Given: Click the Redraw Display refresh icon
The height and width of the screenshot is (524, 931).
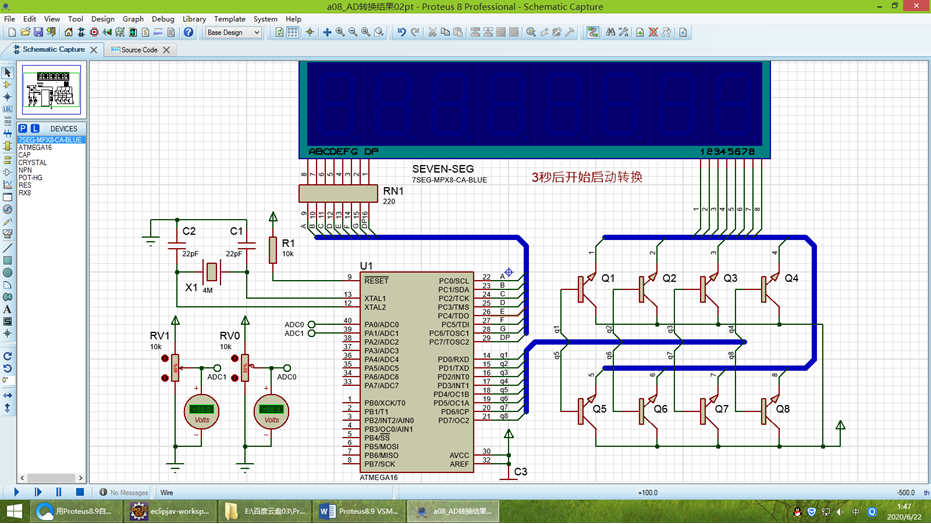Looking at the screenshot, I should point(279,32).
